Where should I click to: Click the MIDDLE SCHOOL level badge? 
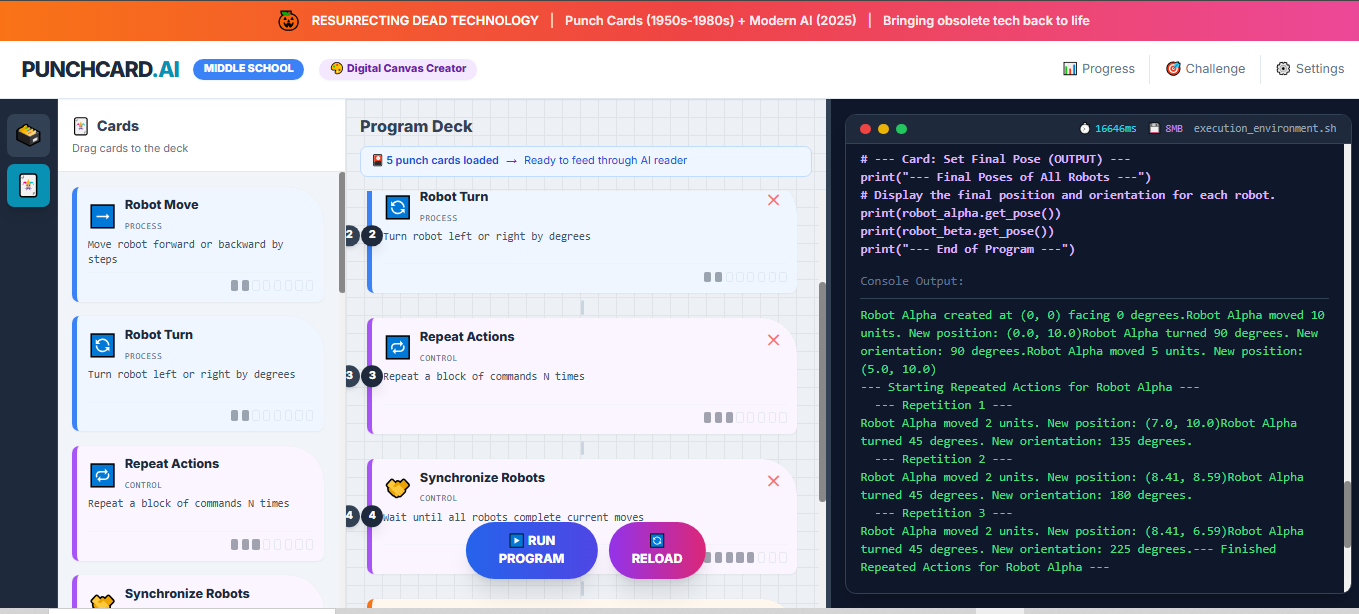248,69
